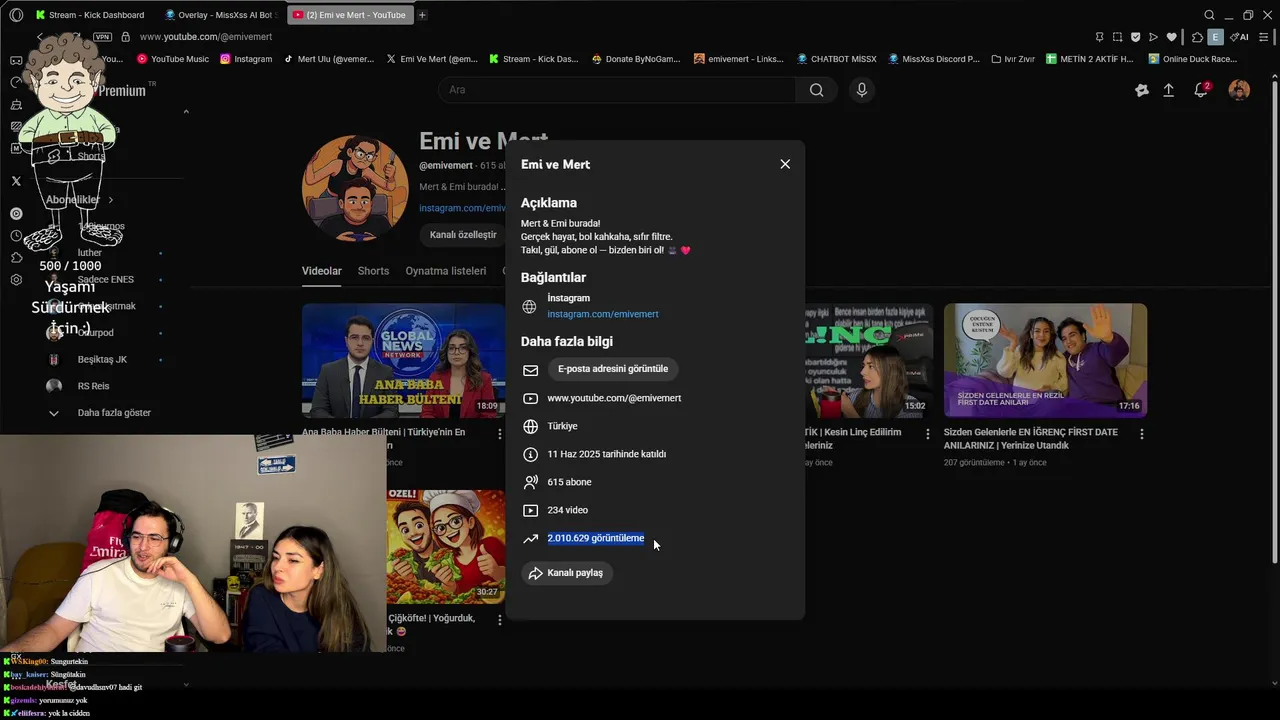The width and height of the screenshot is (1280, 720).
Task: Open Çiğköfte ÖZEL video thumbnail
Action: point(446,546)
